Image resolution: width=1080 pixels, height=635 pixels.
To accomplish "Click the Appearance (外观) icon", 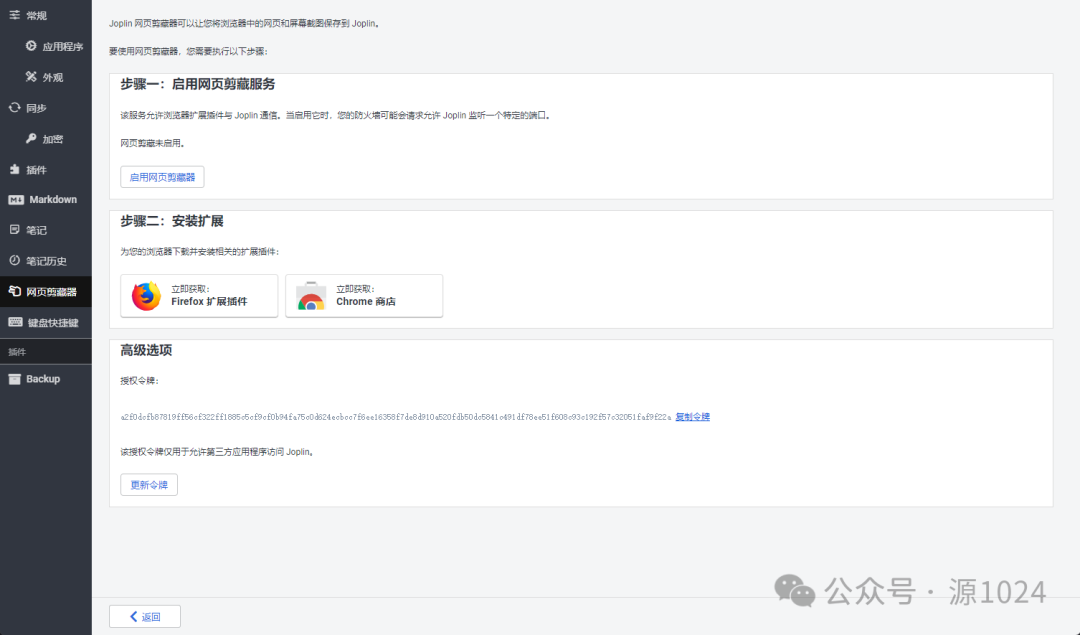I will pyautogui.click(x=31, y=76).
